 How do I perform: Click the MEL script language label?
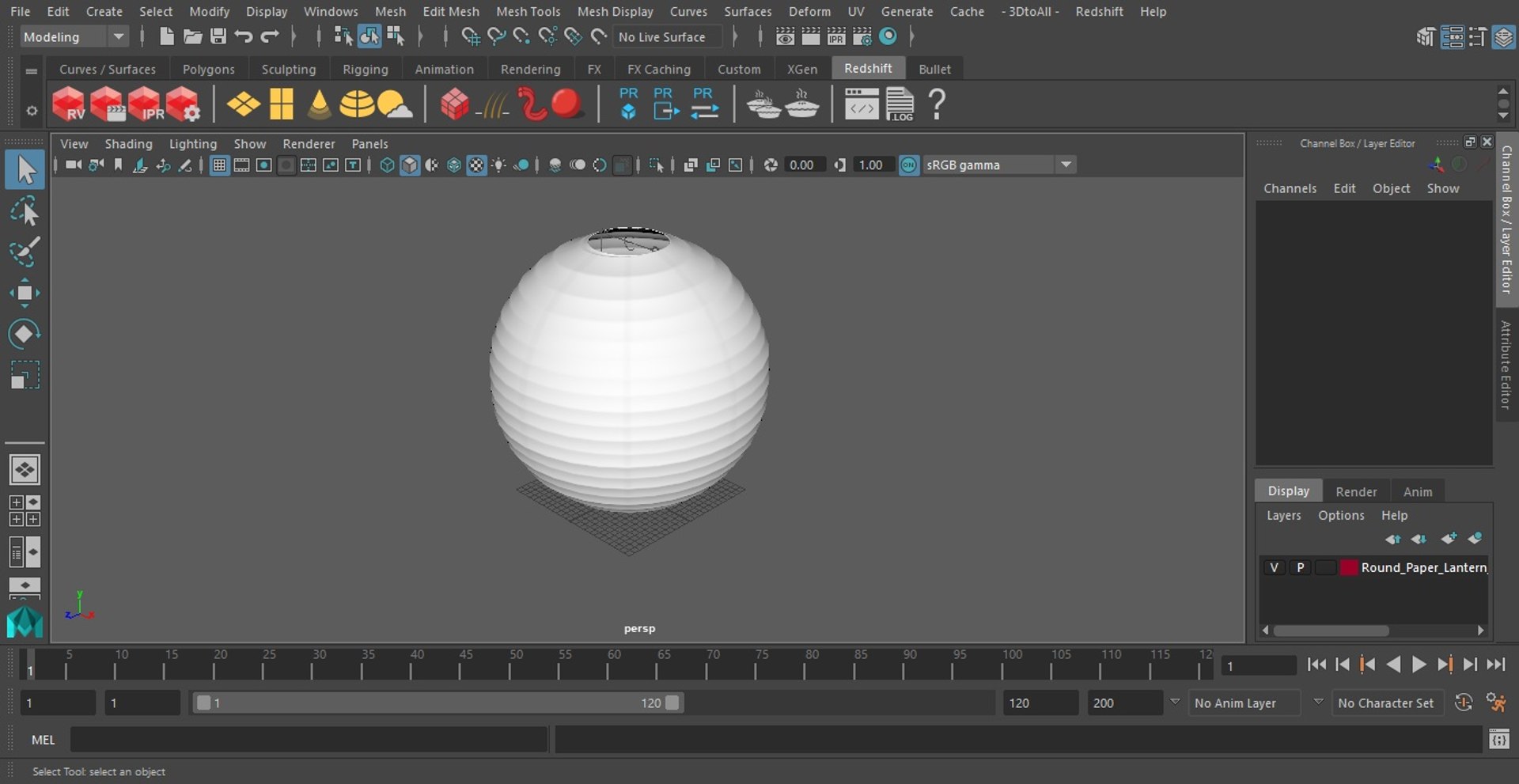[43, 740]
